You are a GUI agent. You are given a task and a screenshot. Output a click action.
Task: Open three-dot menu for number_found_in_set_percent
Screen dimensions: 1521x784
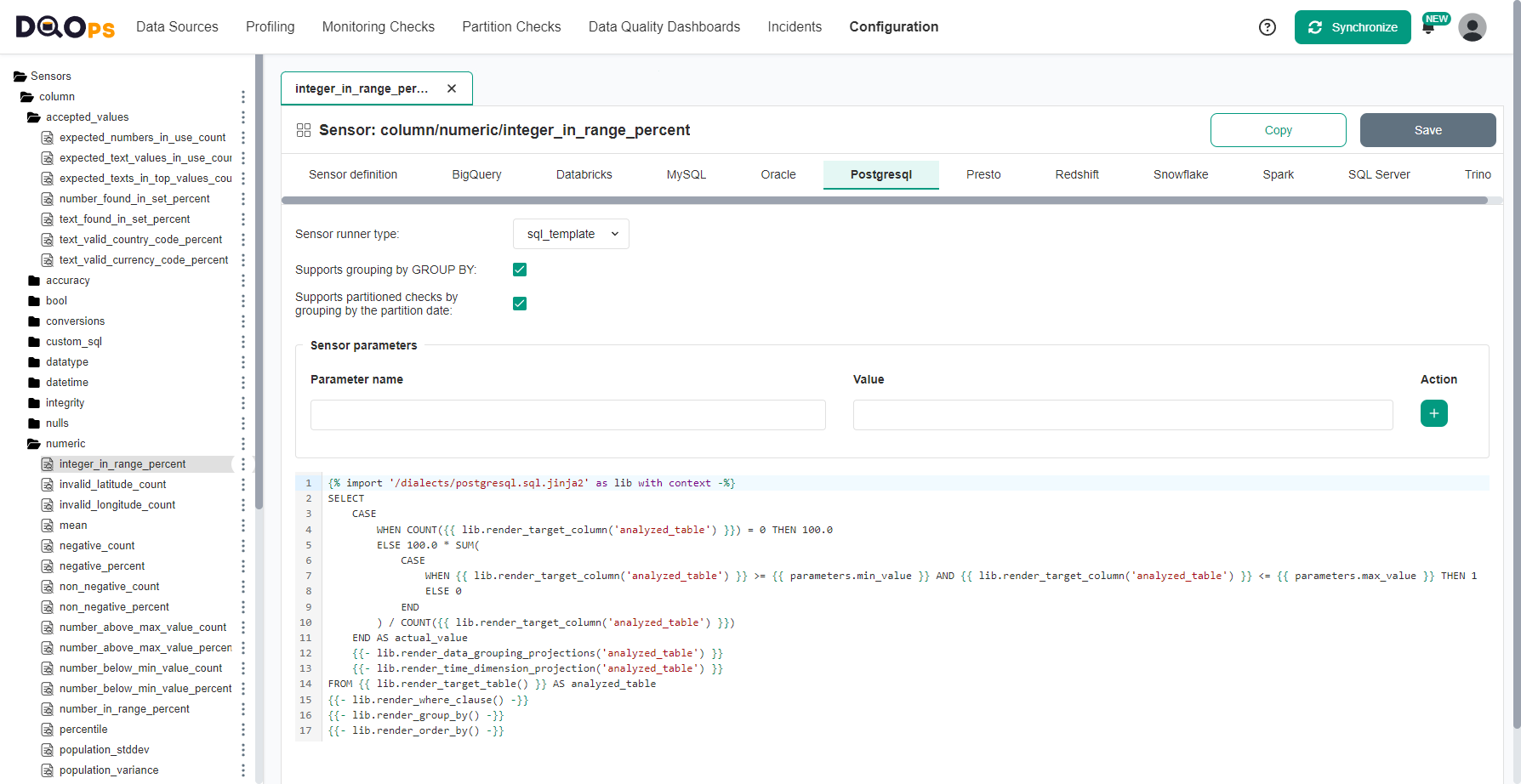243,199
